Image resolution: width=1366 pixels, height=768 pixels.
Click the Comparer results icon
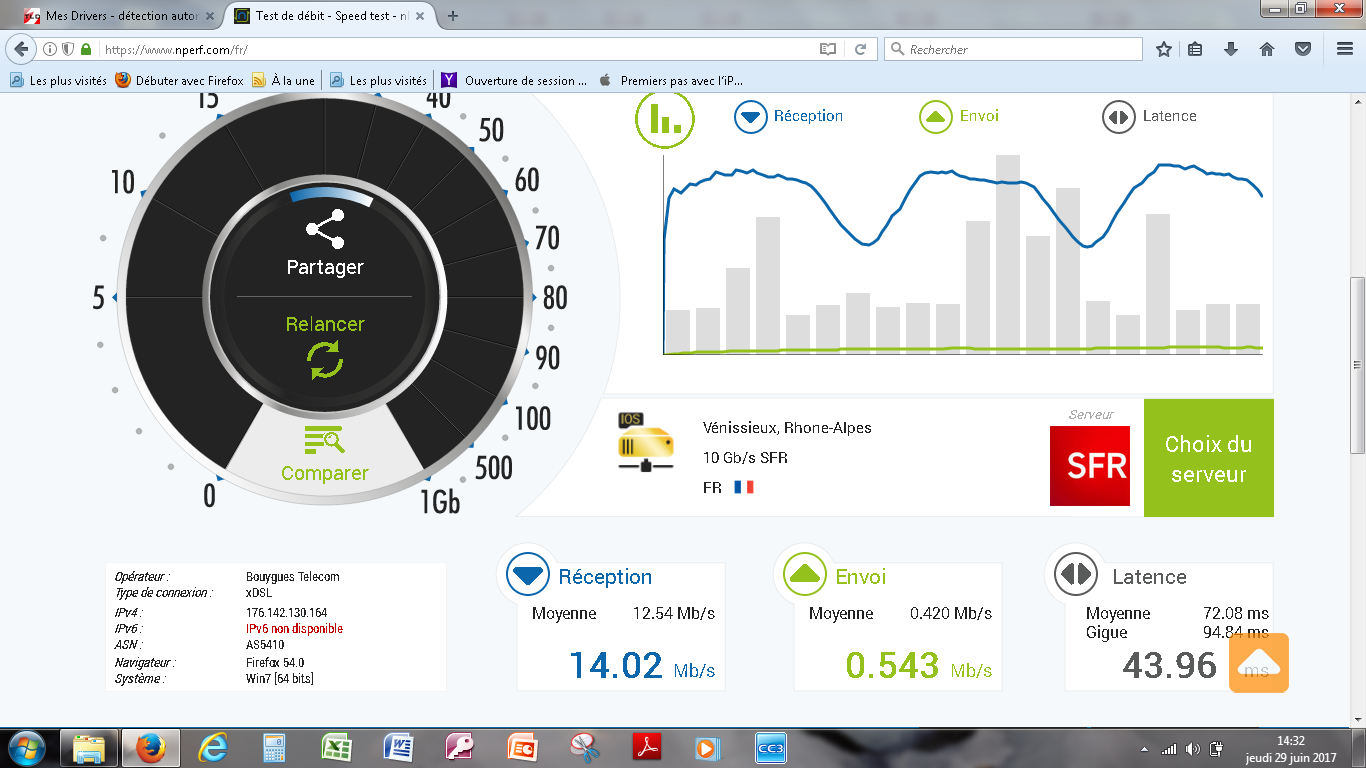coord(325,440)
